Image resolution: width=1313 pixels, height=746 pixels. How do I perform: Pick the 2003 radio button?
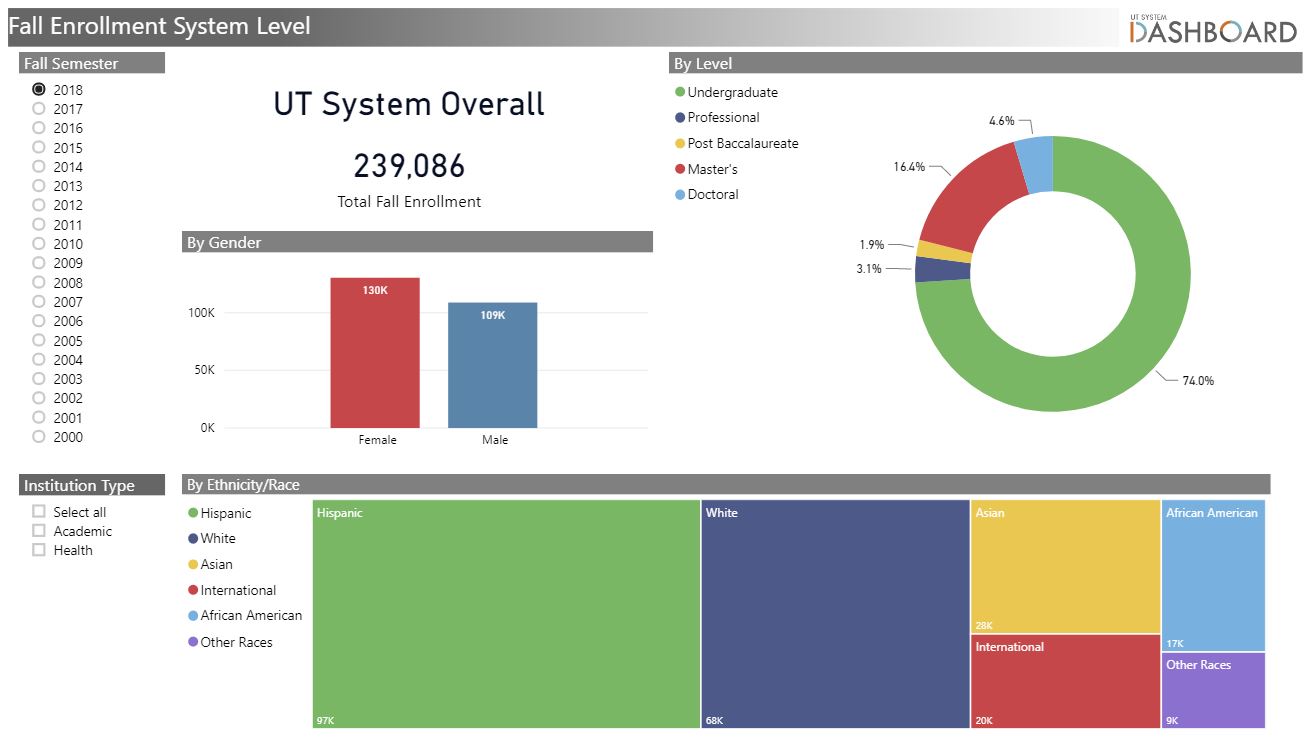39,378
